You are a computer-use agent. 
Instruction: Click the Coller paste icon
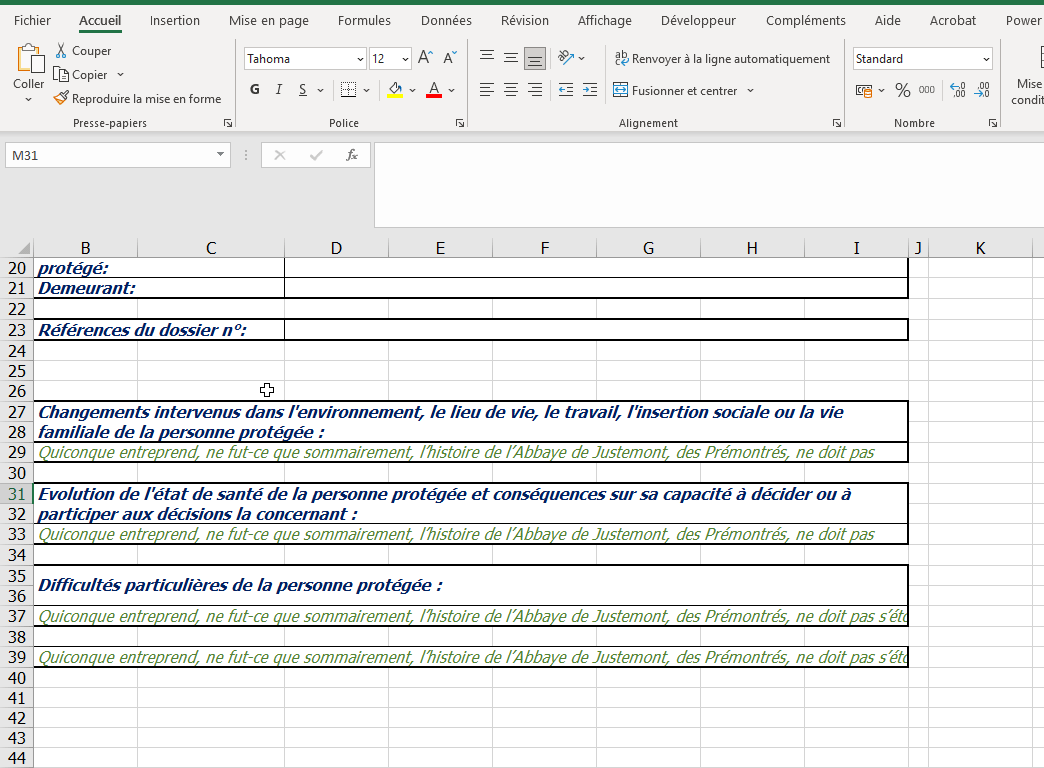28,60
